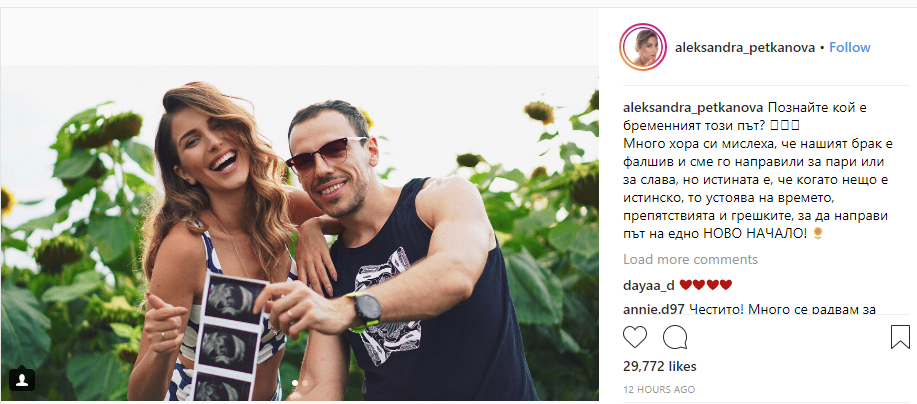Select the second carousel dot indicator
The image size is (917, 404).
coord(305,384)
